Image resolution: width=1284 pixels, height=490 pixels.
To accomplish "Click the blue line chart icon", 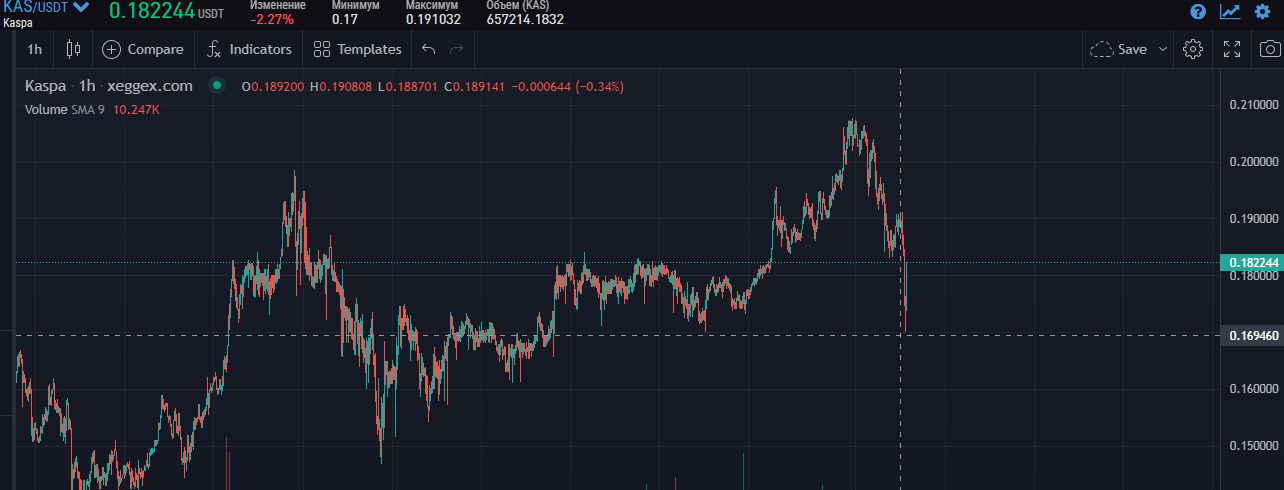I will 1230,12.
